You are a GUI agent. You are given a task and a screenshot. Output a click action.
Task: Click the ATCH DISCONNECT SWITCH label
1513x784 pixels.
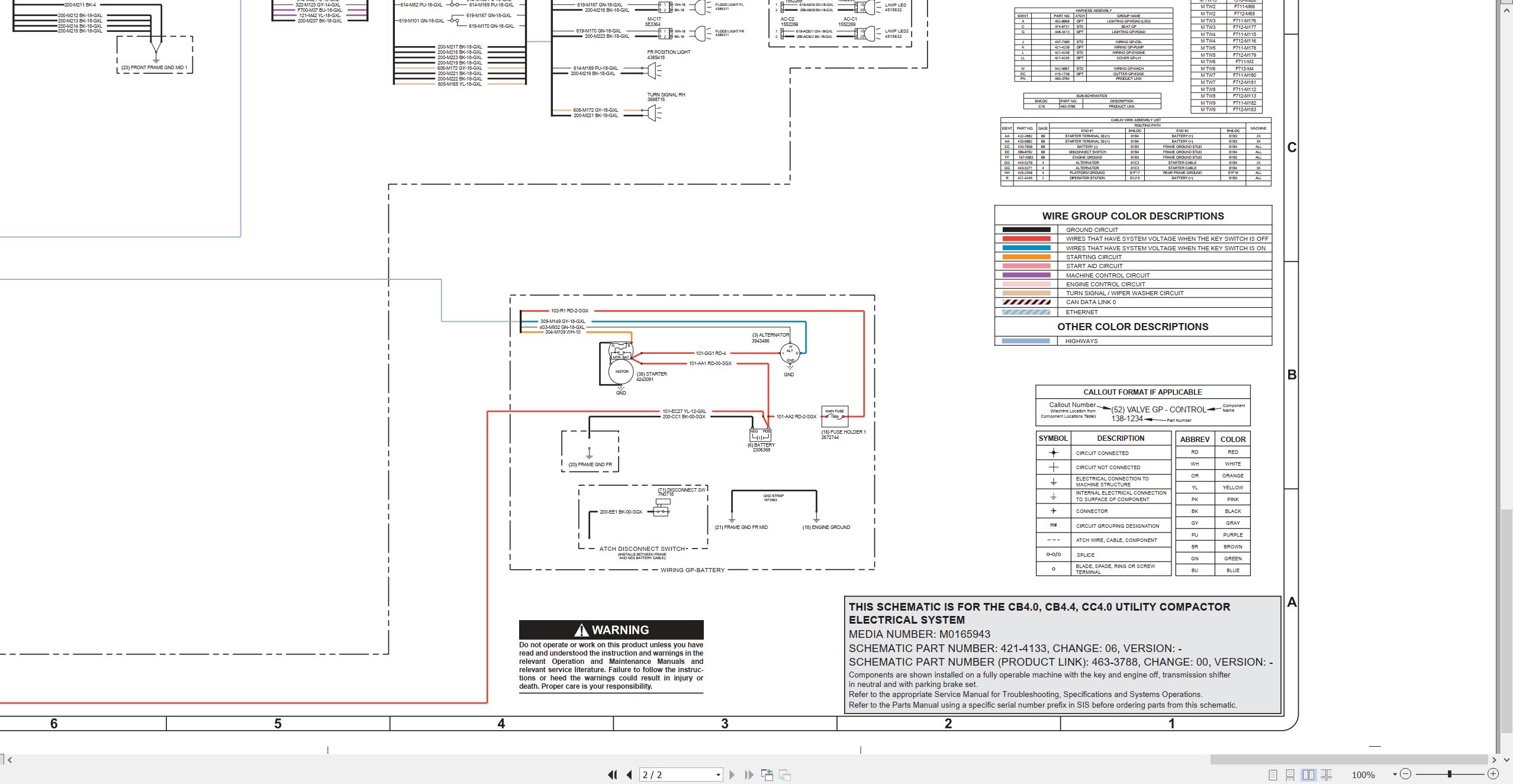pos(642,549)
